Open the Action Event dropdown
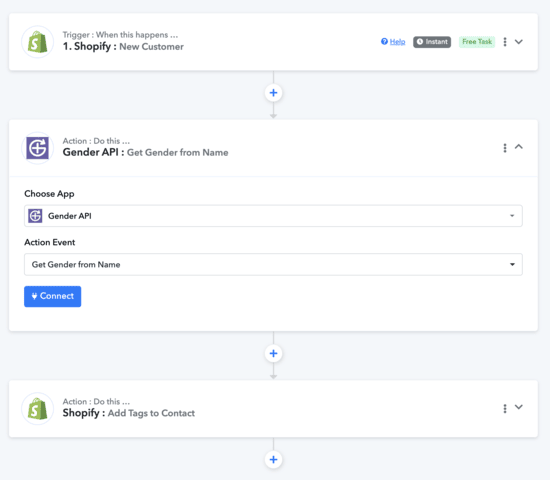The width and height of the screenshot is (550, 480). (273, 264)
